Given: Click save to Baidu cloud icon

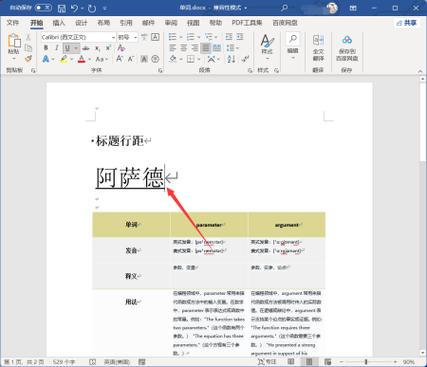Looking at the screenshot, I should tap(347, 48).
